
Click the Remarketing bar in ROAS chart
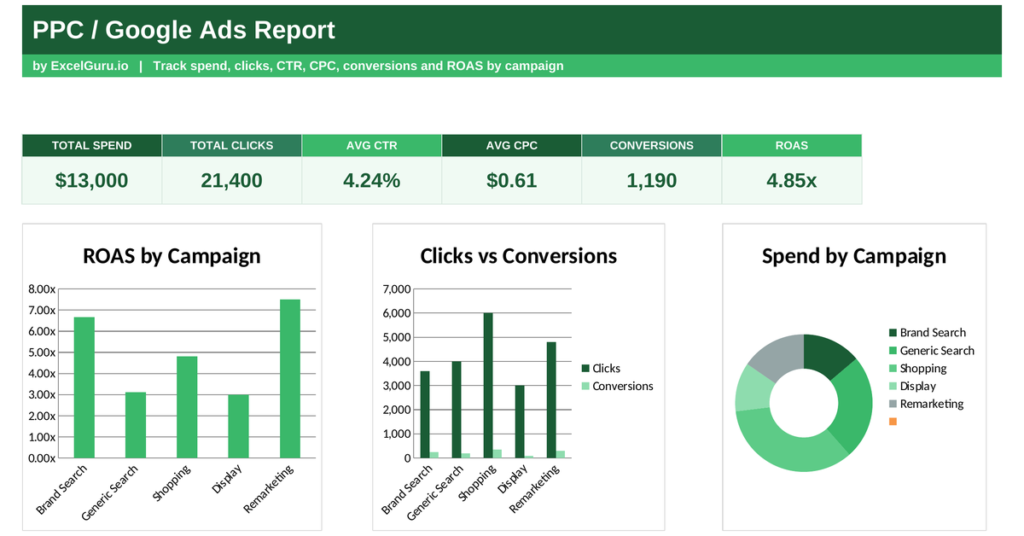point(290,379)
